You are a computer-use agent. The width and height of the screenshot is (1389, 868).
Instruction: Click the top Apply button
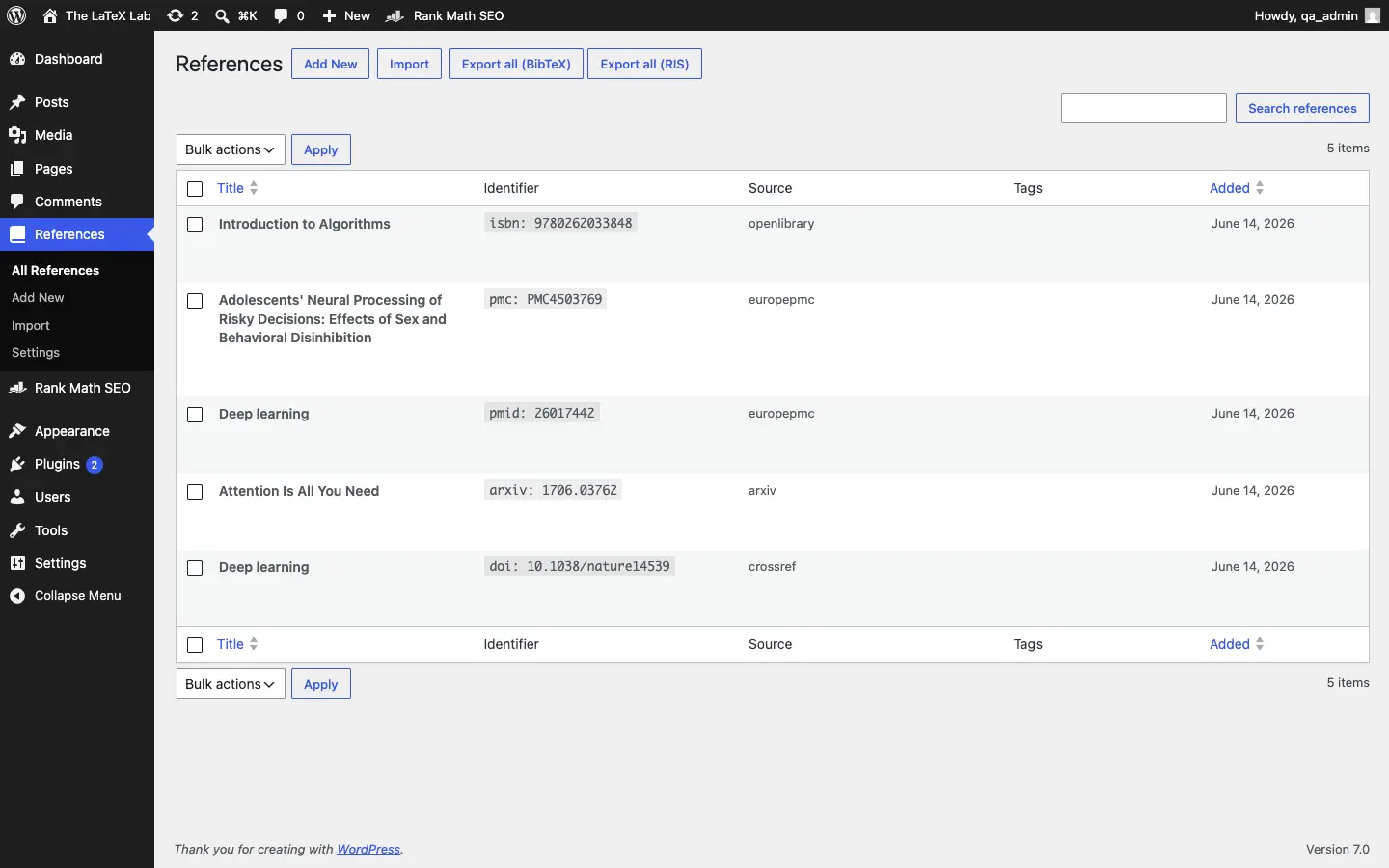click(321, 149)
